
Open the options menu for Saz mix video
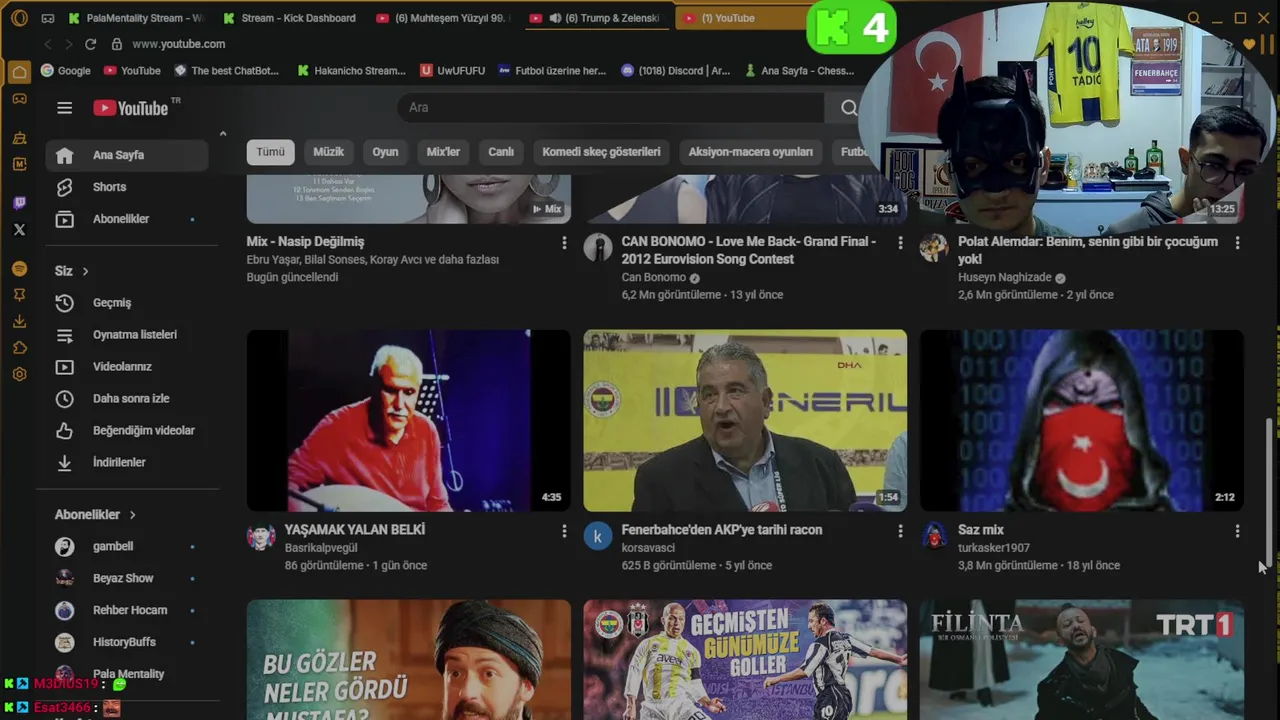1237,531
